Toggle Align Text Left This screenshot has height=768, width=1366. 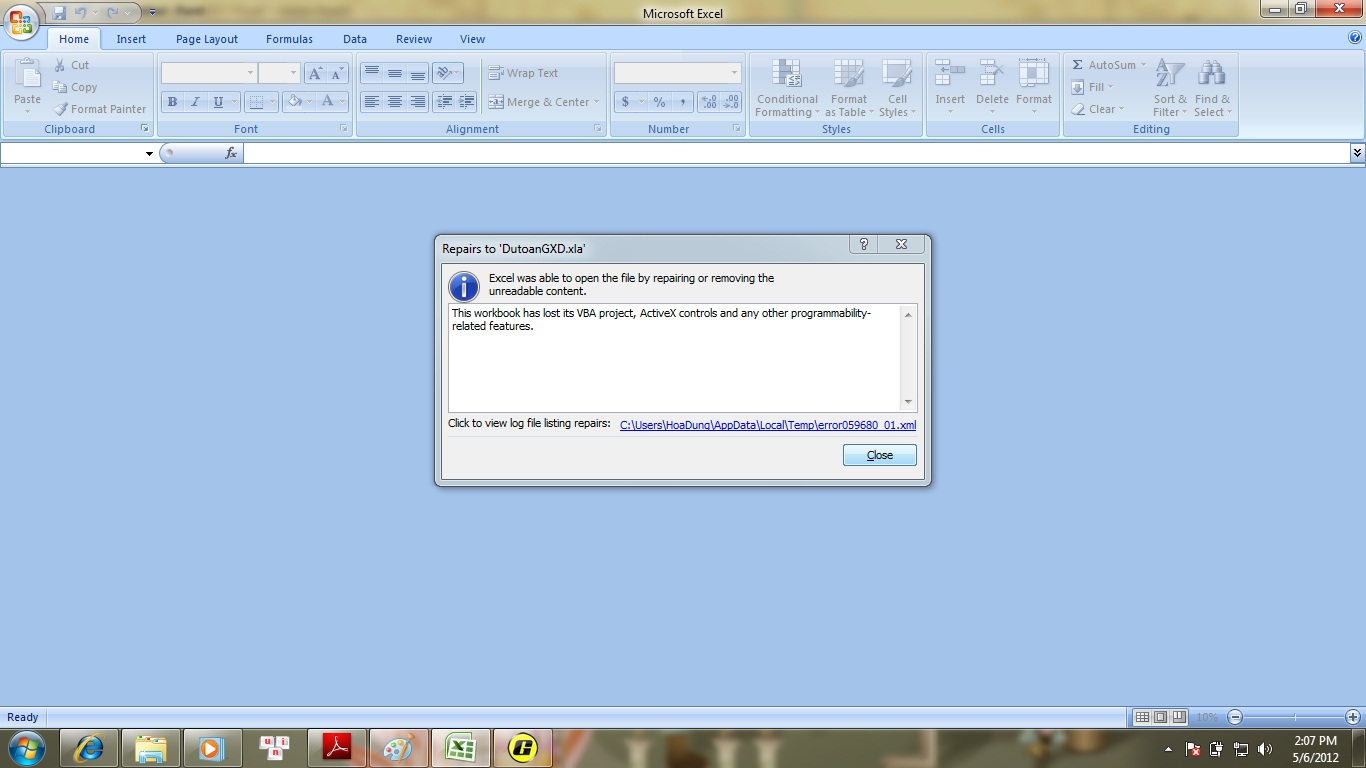pyautogui.click(x=372, y=102)
